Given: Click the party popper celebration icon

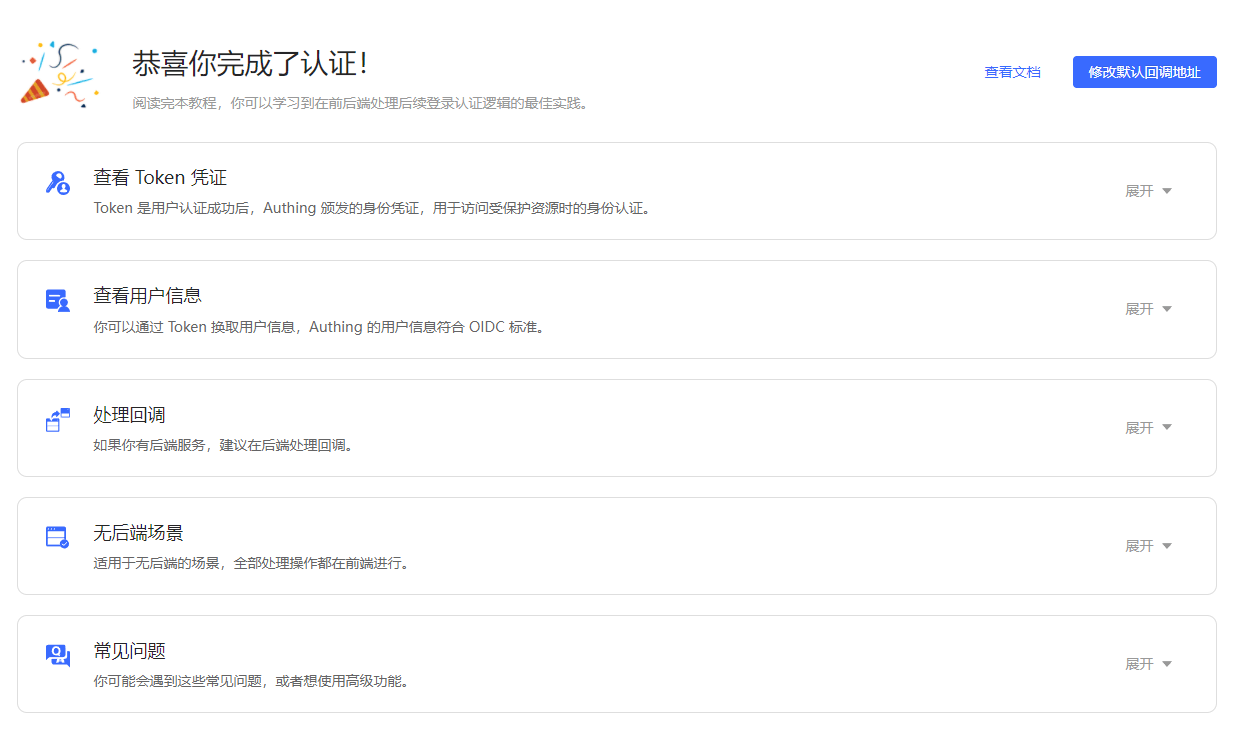Looking at the screenshot, I should pyautogui.click(x=59, y=74).
